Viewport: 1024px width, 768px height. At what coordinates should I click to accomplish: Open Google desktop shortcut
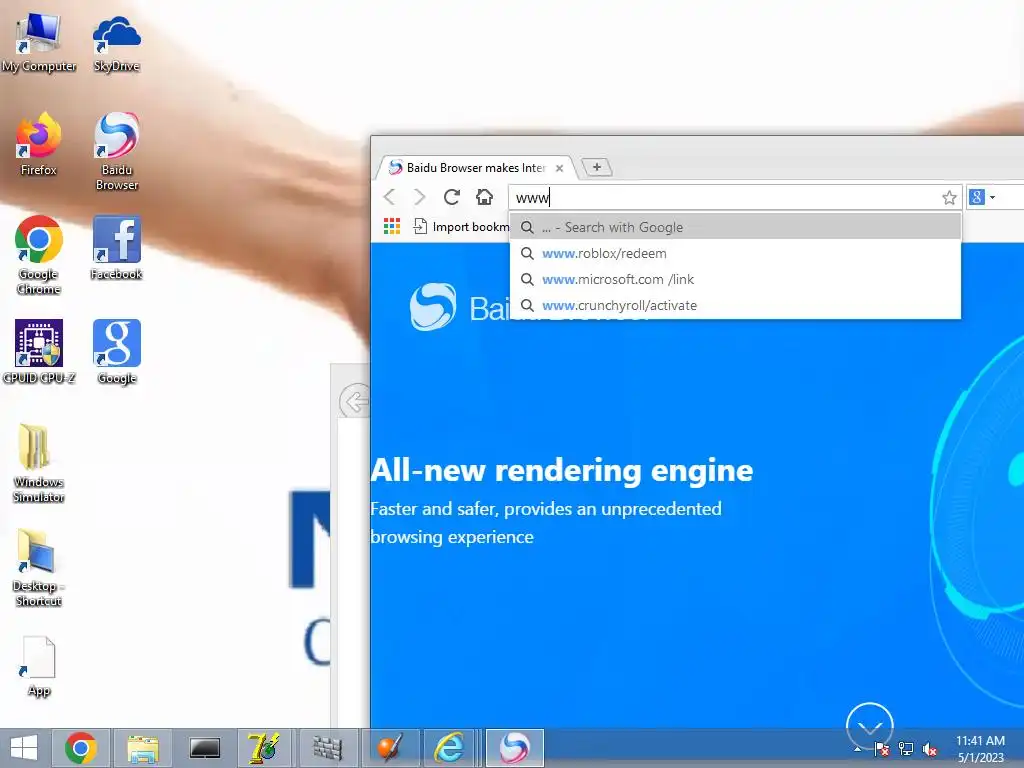[116, 351]
